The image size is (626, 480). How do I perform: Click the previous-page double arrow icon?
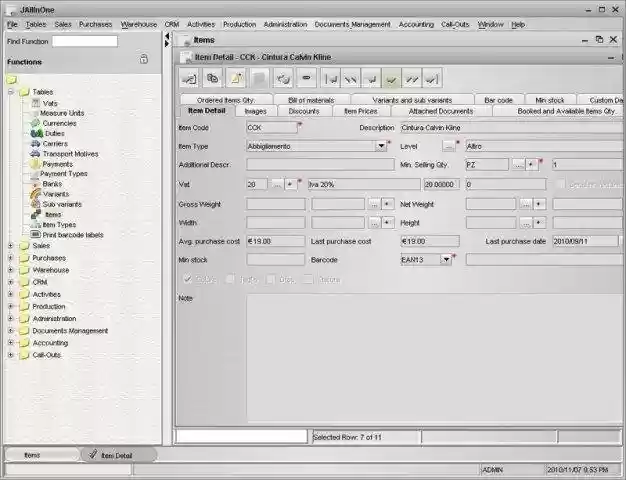click(351, 78)
